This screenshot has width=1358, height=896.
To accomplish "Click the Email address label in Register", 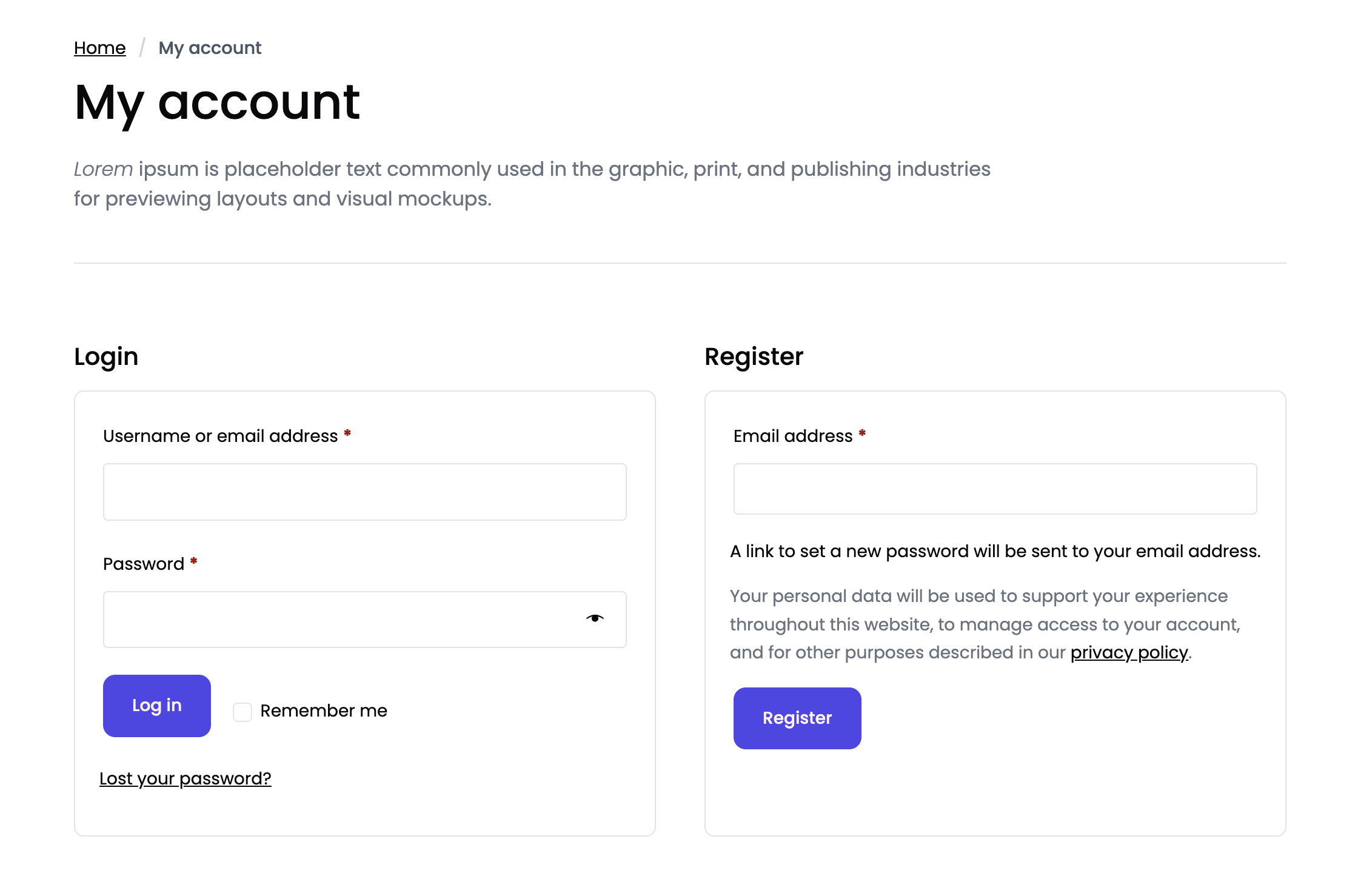I will tap(792, 436).
